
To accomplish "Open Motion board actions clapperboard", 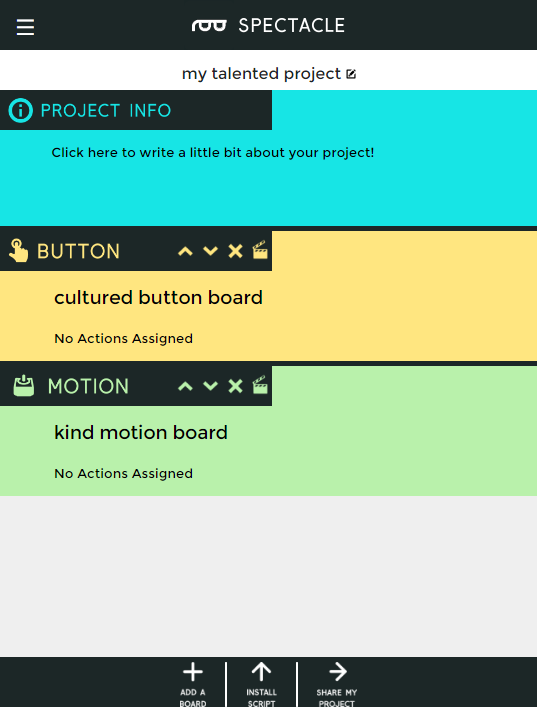I will [260, 385].
